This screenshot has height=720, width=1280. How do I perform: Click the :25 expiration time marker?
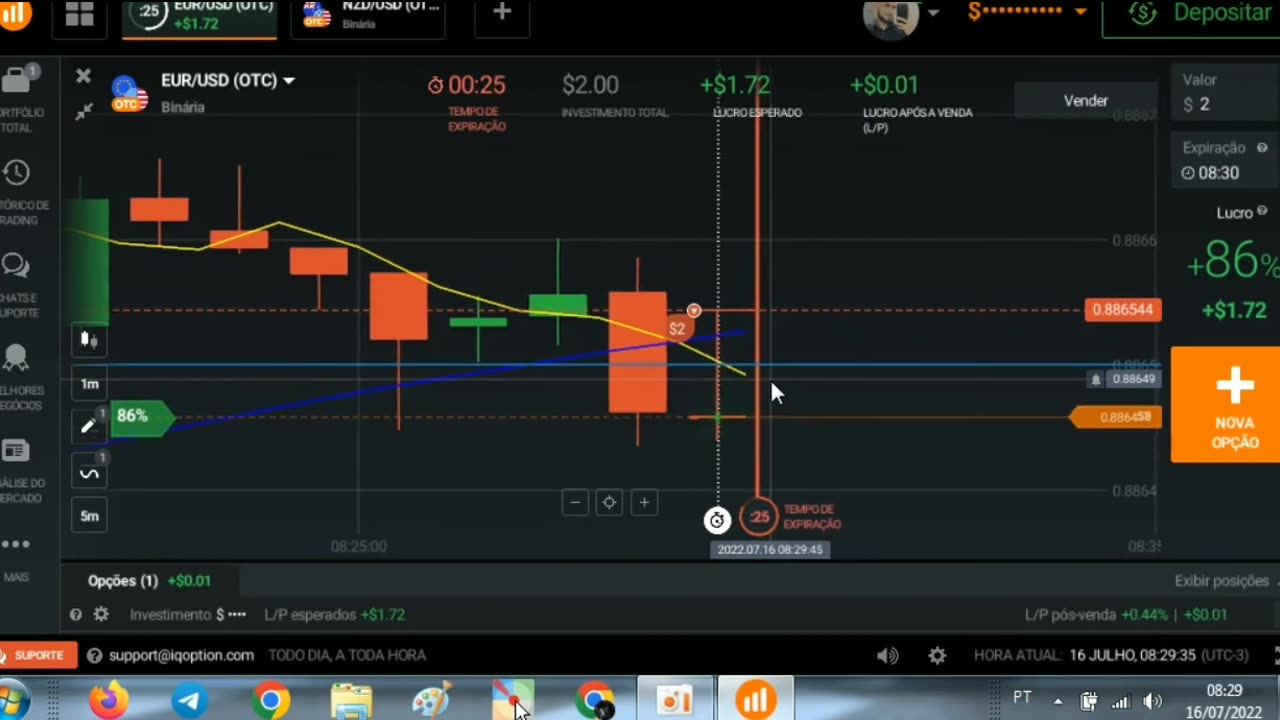click(759, 517)
